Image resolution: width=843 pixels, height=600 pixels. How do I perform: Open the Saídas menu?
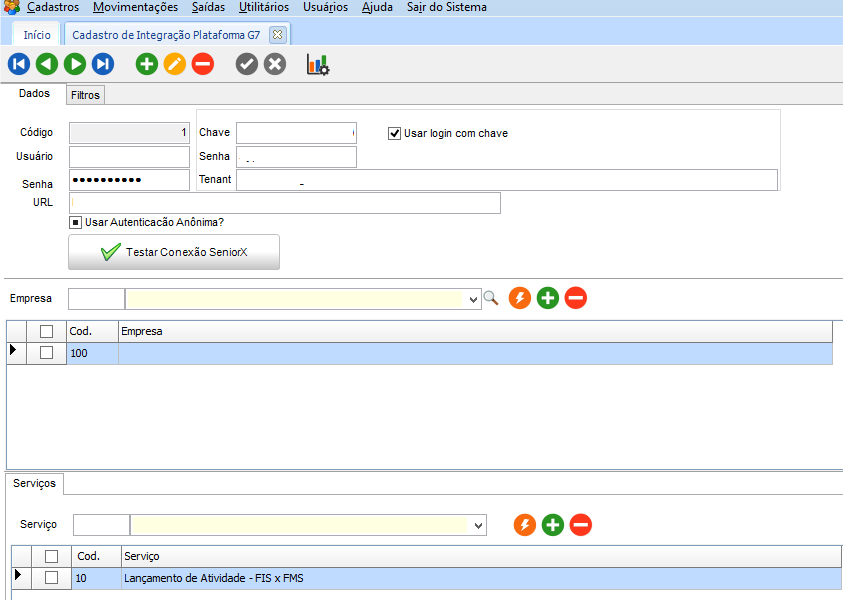coord(208,7)
